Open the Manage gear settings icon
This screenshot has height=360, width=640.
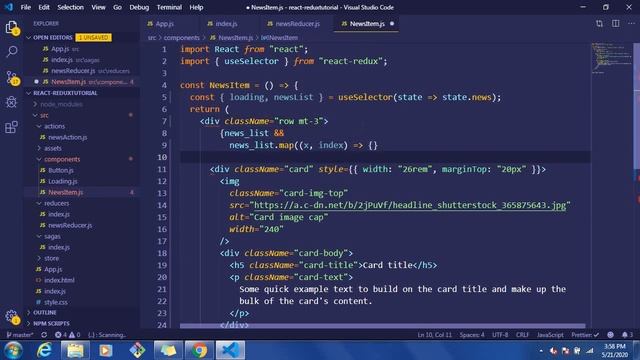click(x=11, y=316)
